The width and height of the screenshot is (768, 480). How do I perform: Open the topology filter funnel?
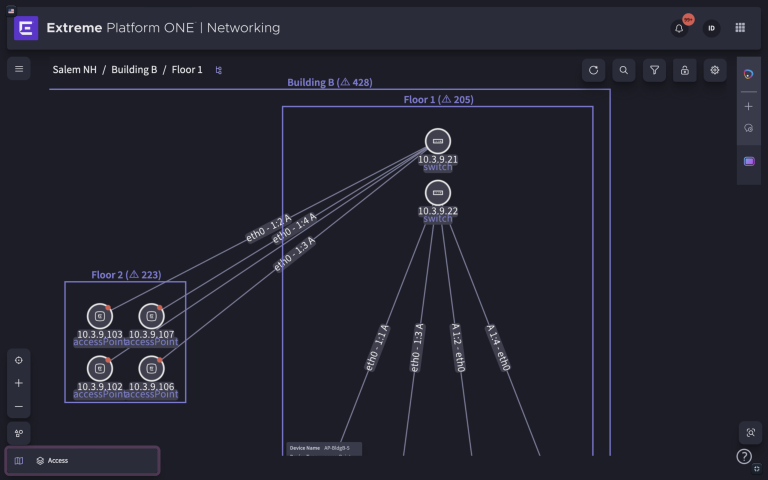click(x=654, y=71)
